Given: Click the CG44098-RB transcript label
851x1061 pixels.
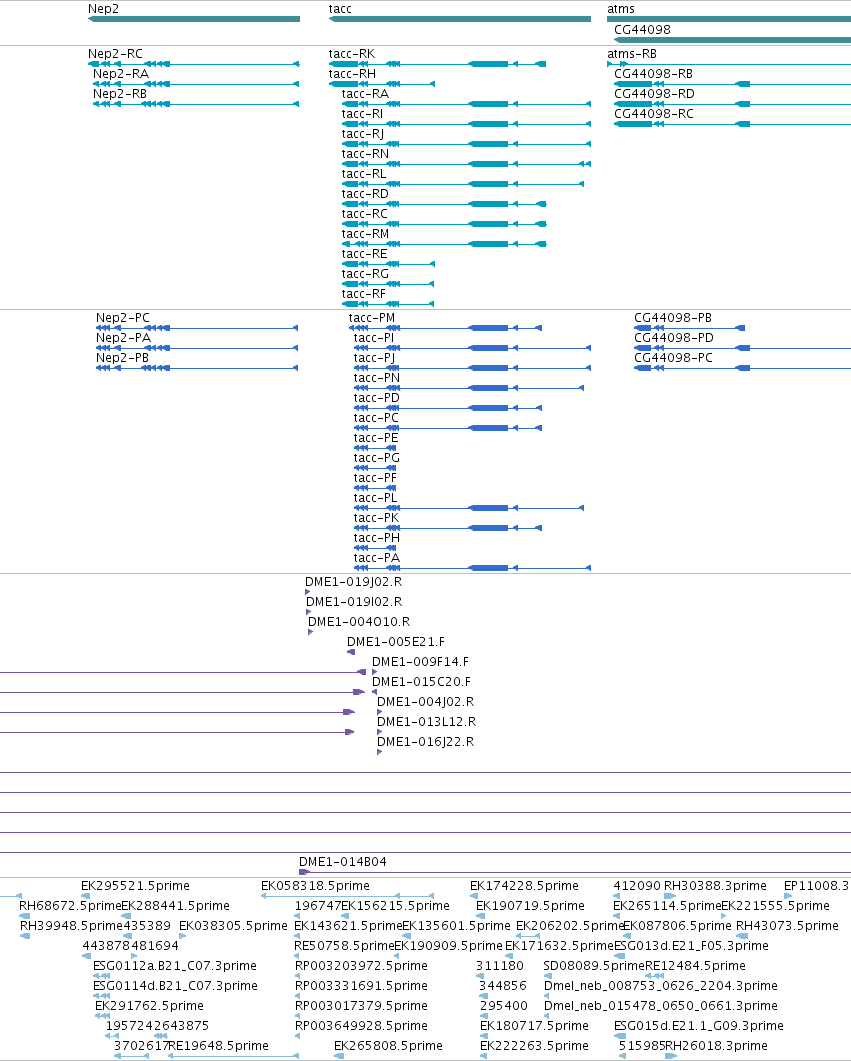Looking at the screenshot, I should 653,74.
